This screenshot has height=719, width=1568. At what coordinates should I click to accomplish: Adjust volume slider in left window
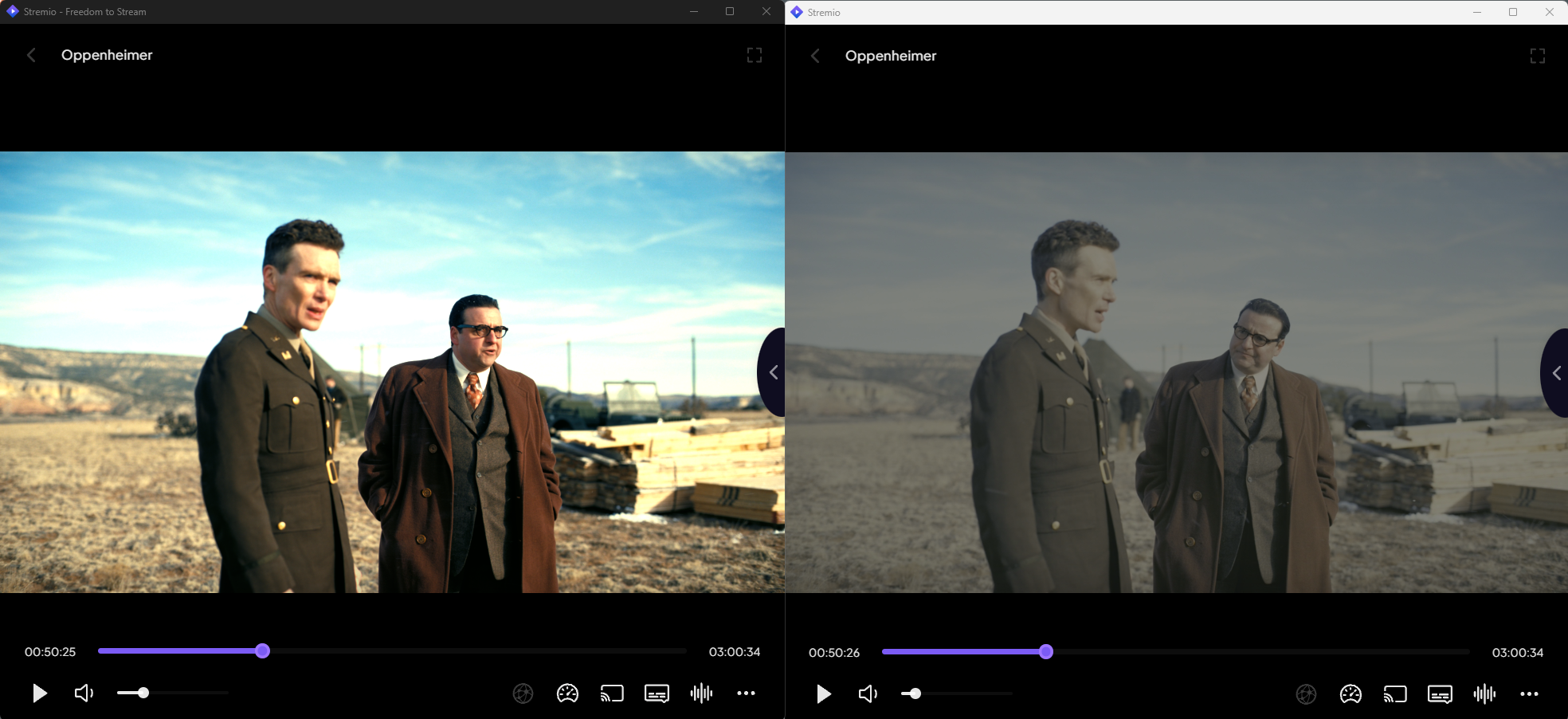click(172, 693)
